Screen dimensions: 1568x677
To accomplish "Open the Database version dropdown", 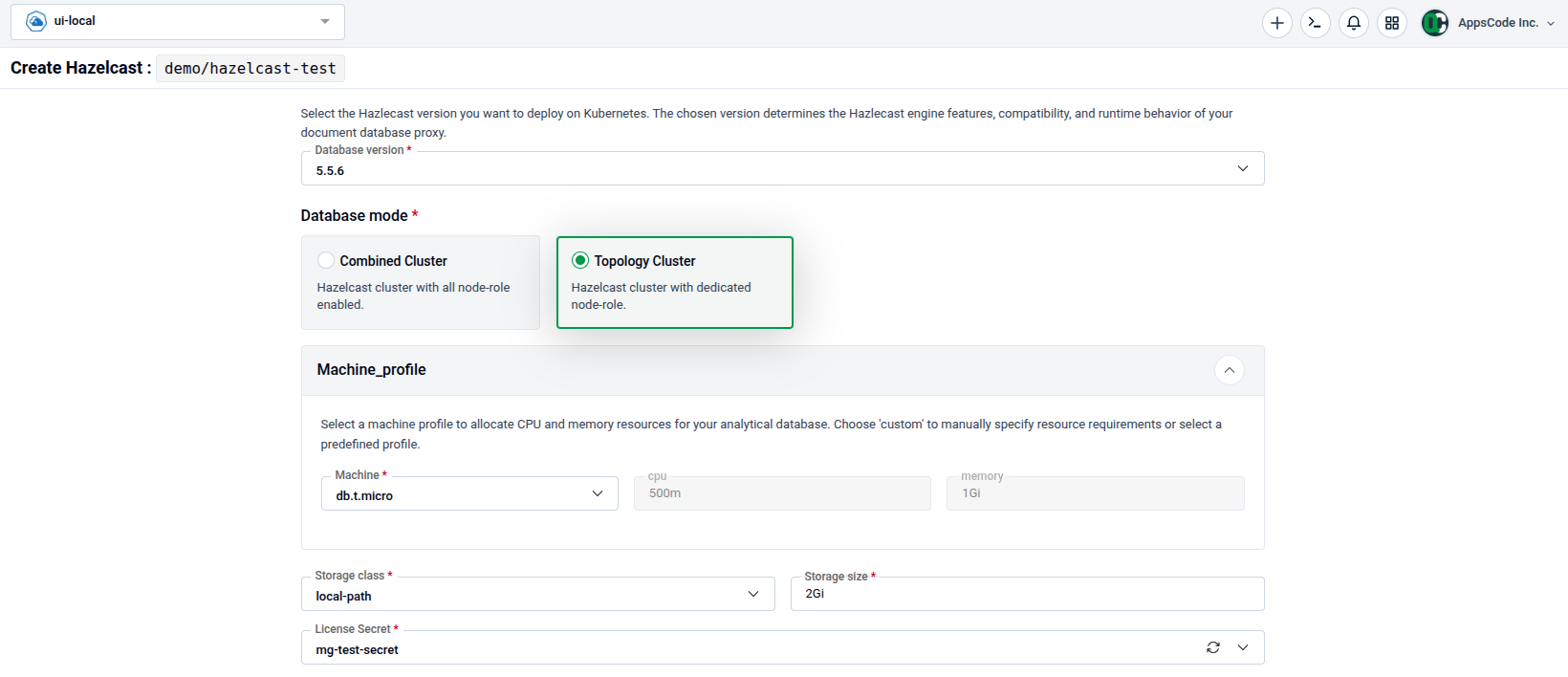I will coord(782,169).
